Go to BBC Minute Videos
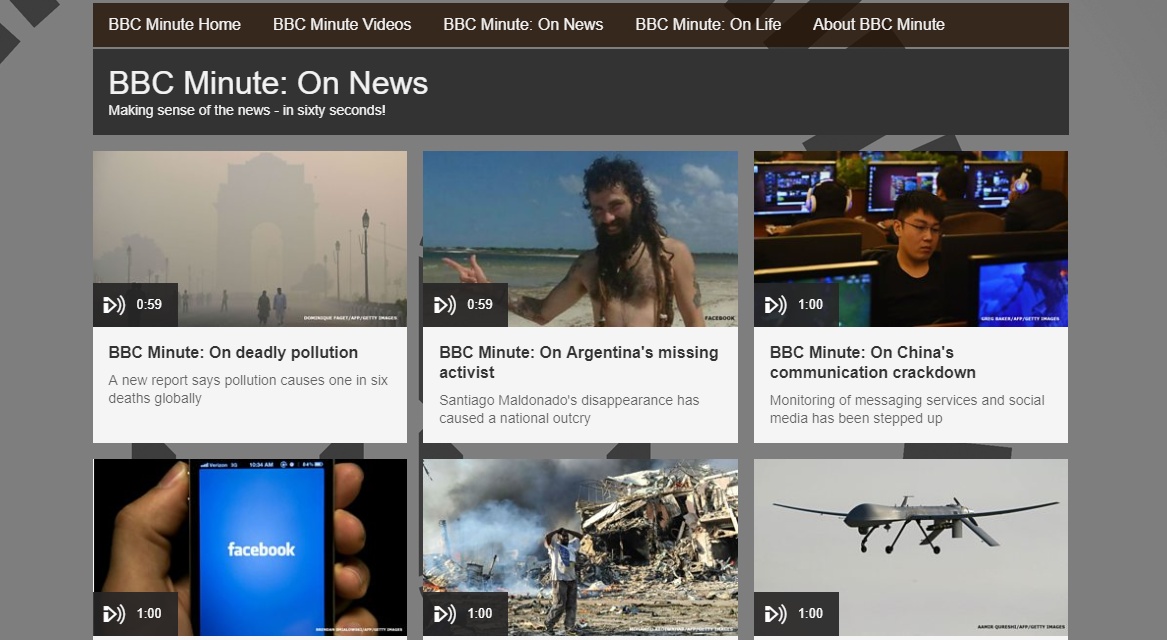Image resolution: width=1167 pixels, height=640 pixels. pyautogui.click(x=342, y=25)
